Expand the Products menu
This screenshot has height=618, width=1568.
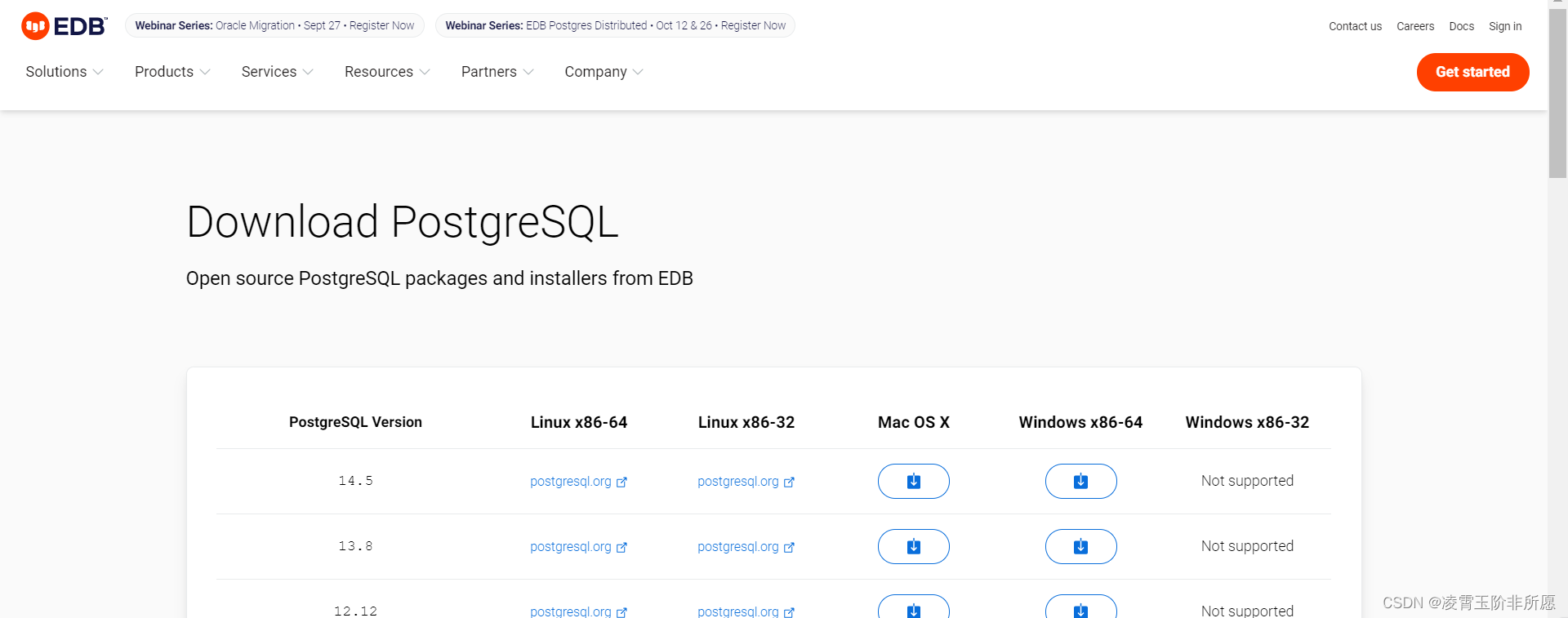172,72
